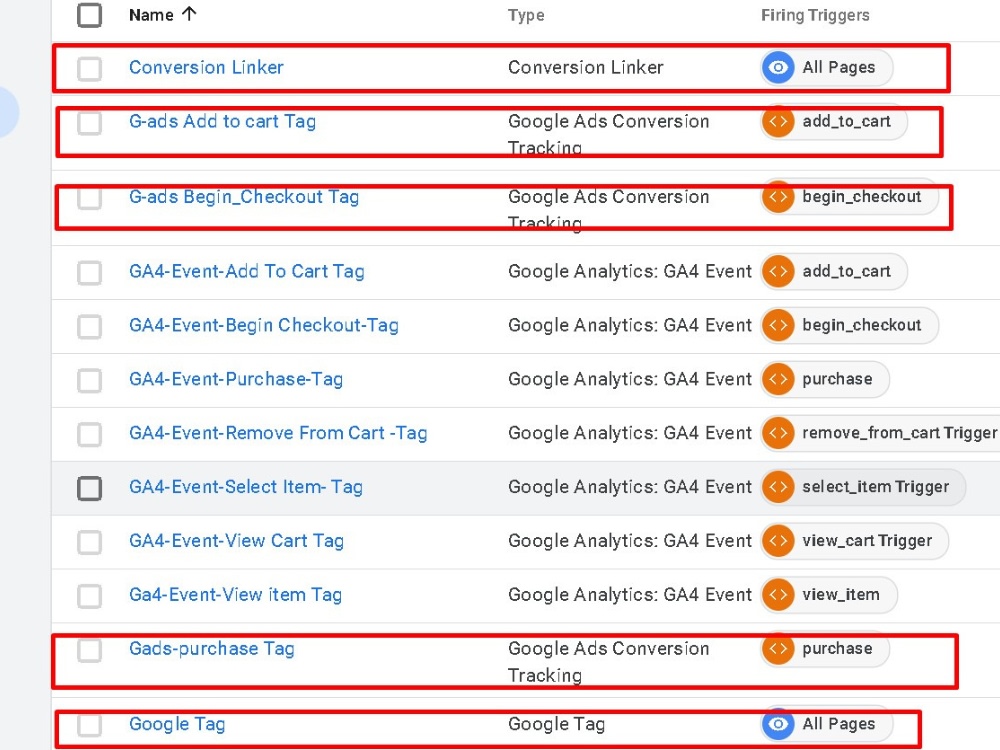Viewport: 1000px width, 750px height.
Task: Check the Google Tag row checkbox
Action: (89, 725)
